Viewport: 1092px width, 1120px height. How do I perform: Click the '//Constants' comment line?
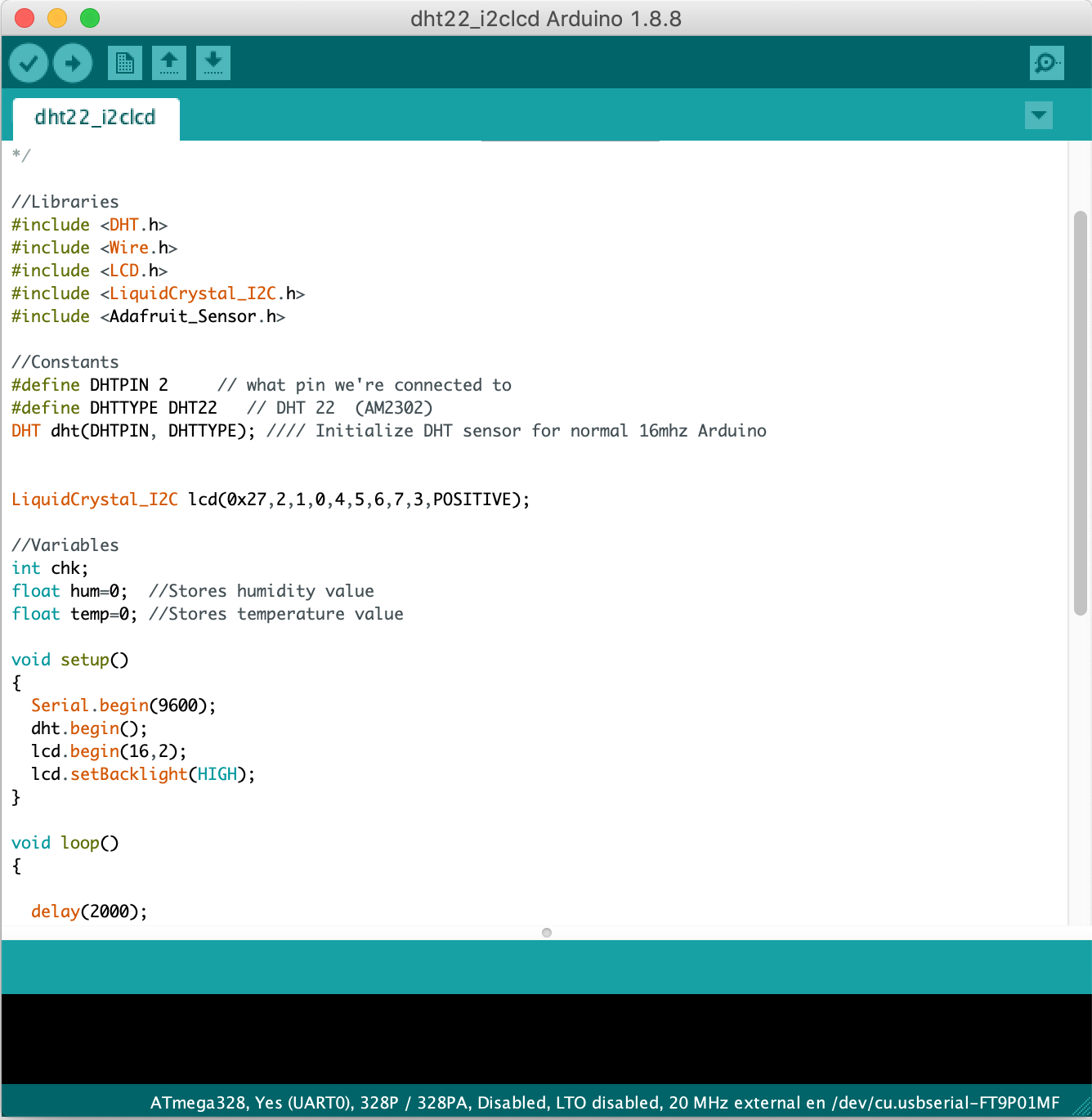65,362
